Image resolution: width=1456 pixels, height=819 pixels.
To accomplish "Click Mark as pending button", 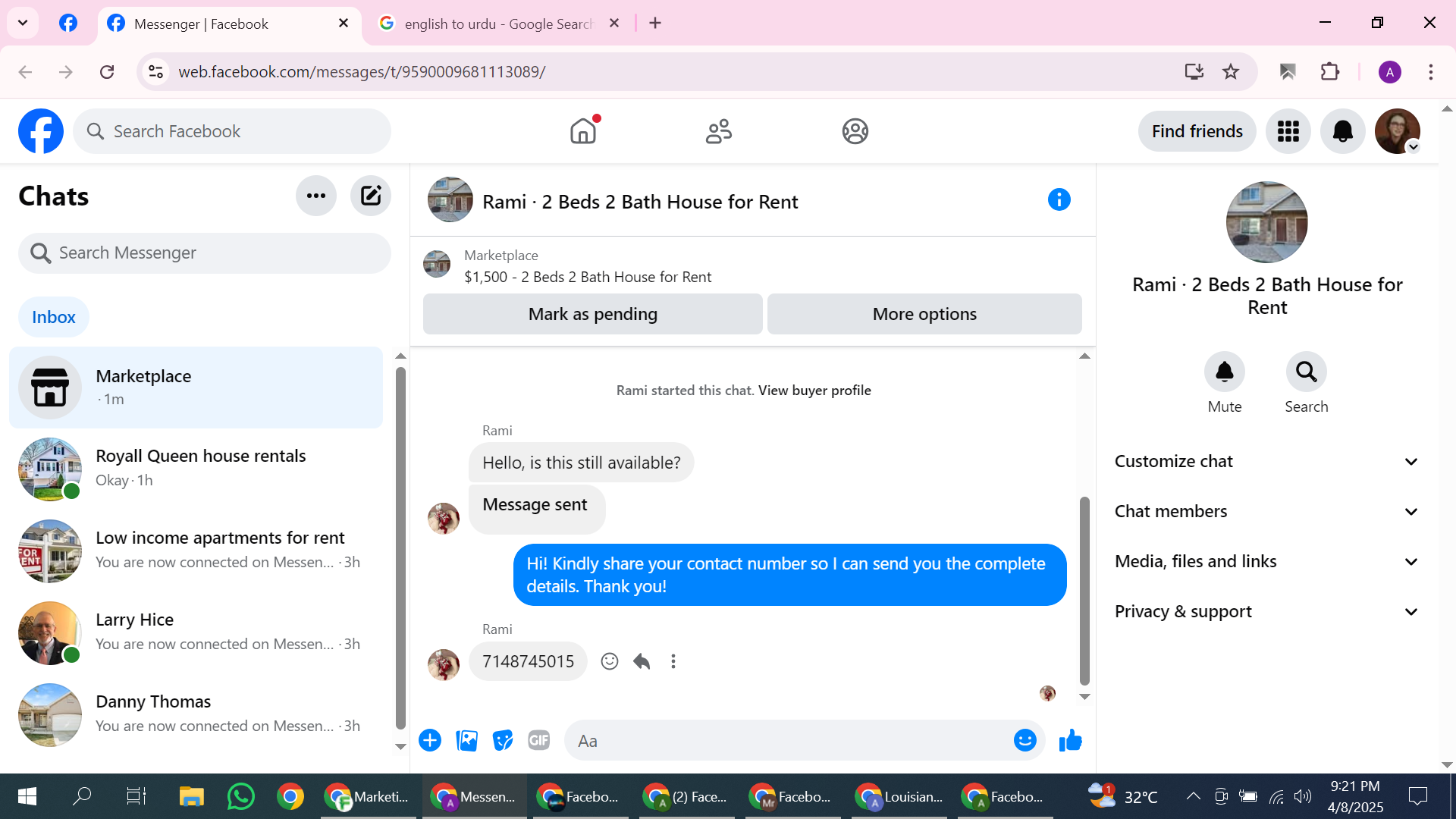I will tap(592, 314).
